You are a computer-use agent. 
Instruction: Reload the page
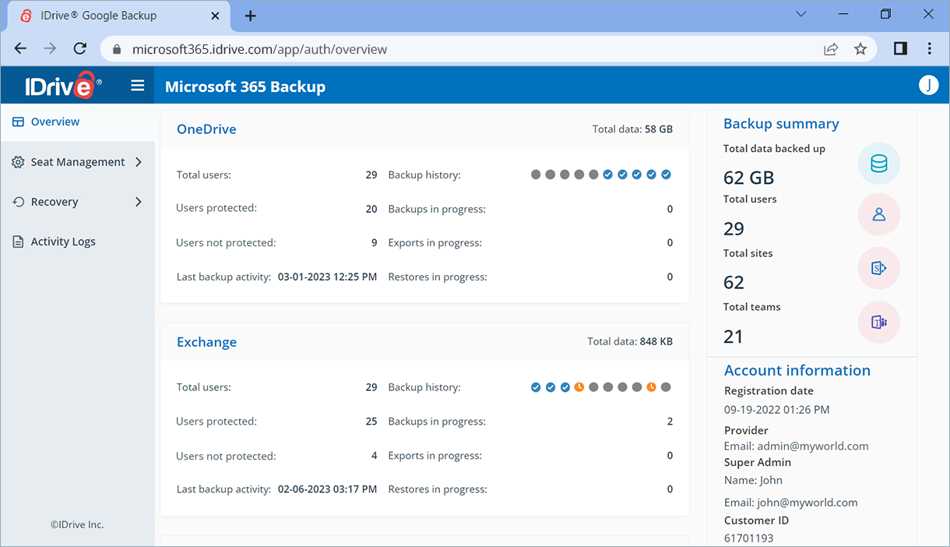(80, 48)
